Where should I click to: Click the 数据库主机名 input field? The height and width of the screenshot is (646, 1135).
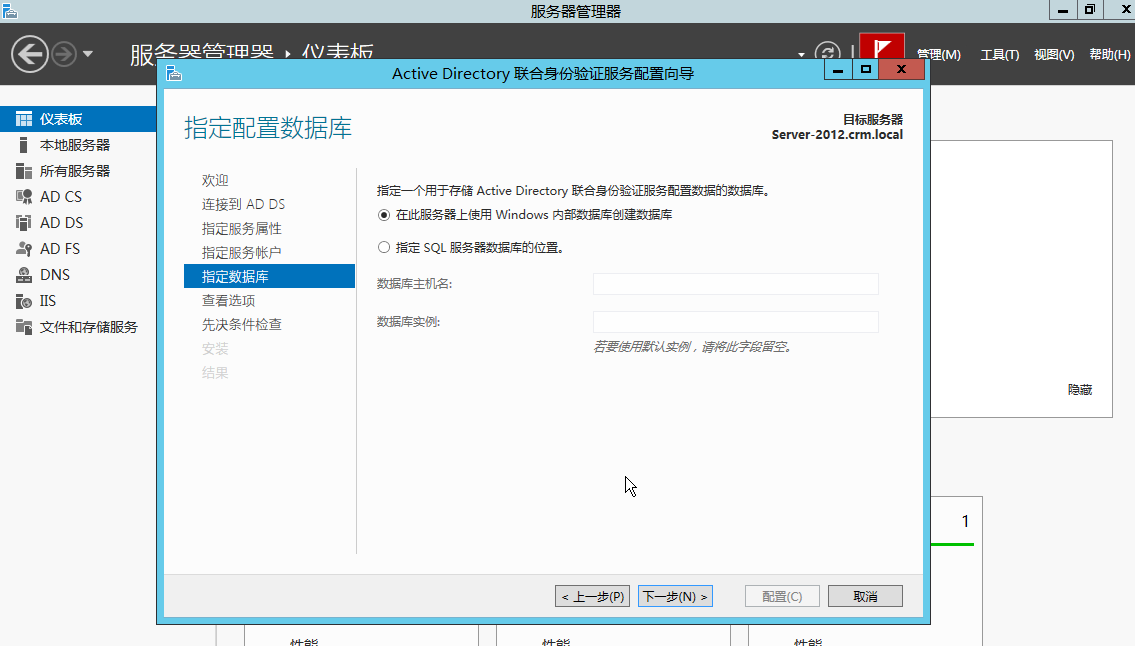pos(735,283)
